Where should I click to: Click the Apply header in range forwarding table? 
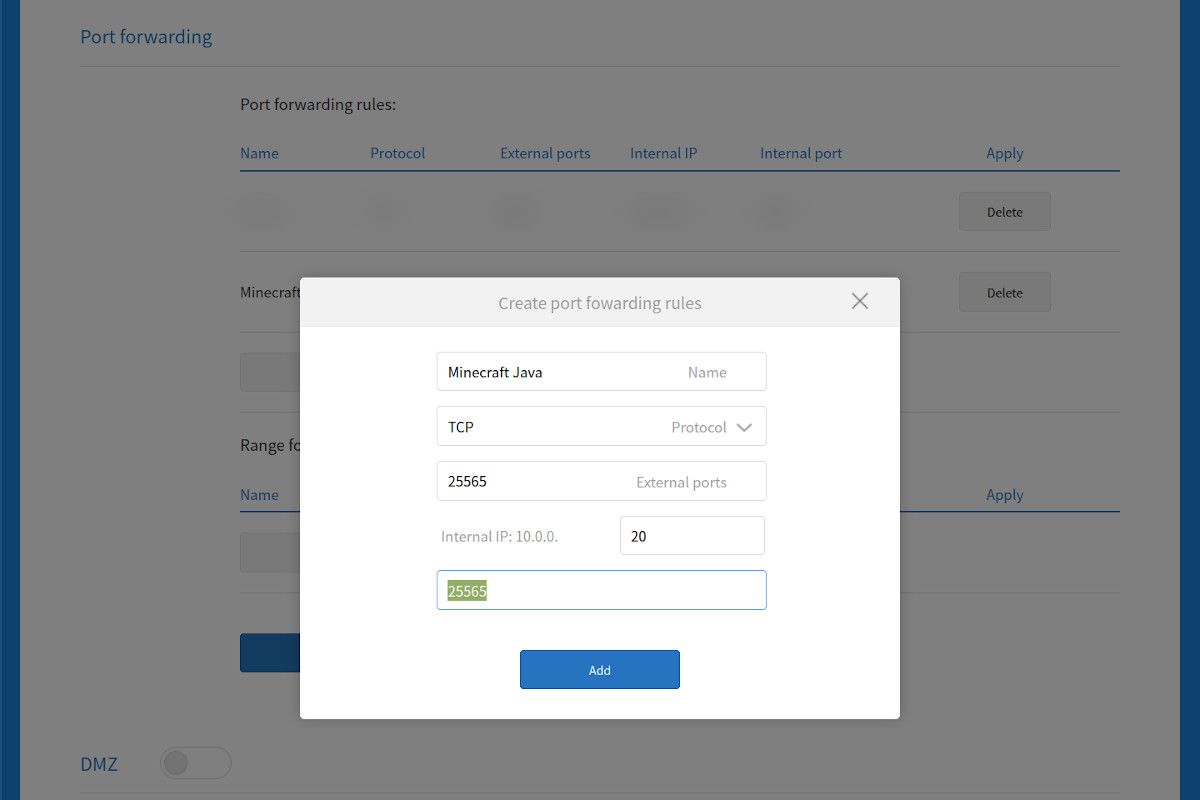pyautogui.click(x=1005, y=495)
